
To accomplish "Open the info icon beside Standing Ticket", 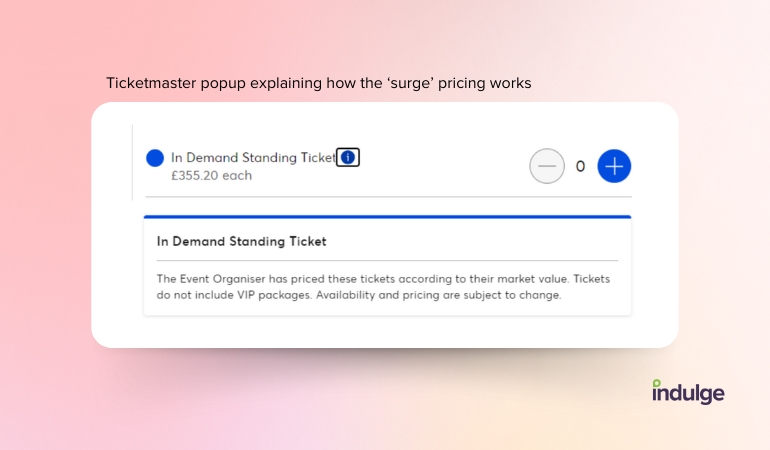I will (x=348, y=157).
